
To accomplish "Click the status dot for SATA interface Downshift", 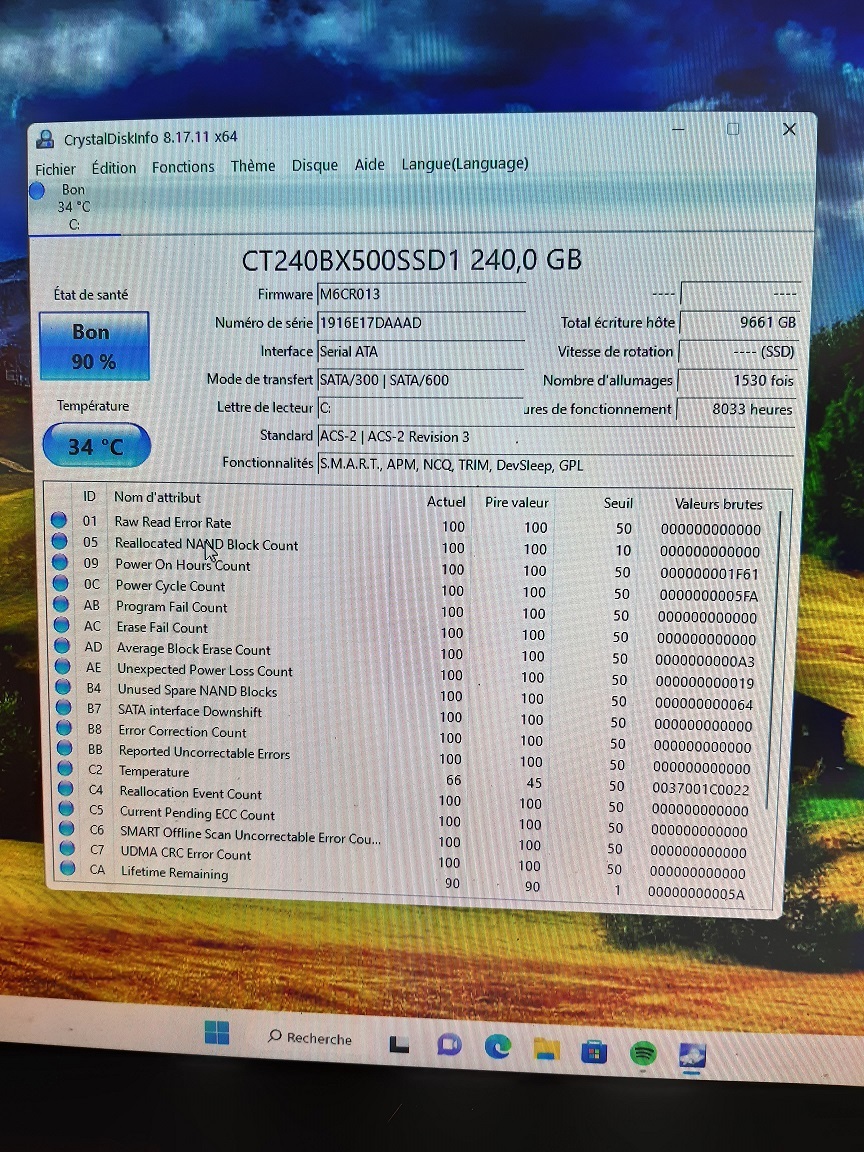I will (x=64, y=708).
